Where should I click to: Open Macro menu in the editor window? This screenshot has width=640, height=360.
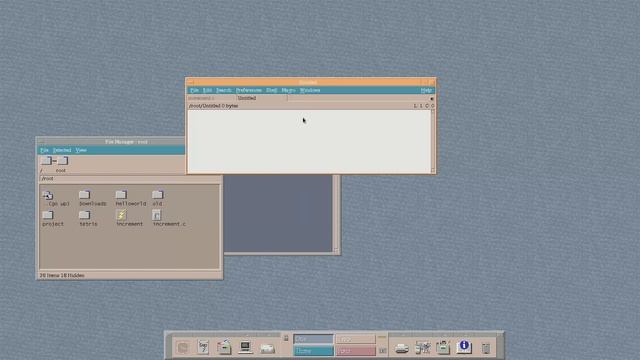pos(288,90)
